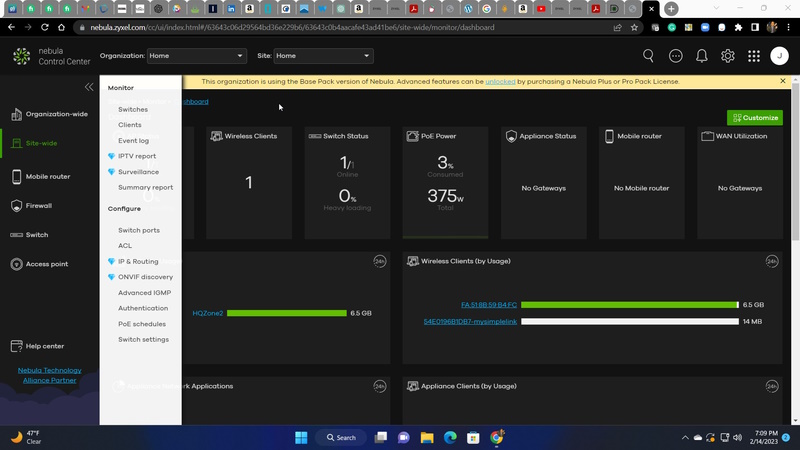Image resolution: width=800 pixels, height=450 pixels.
Task: Open the HQZone2 link
Action: 208,313
